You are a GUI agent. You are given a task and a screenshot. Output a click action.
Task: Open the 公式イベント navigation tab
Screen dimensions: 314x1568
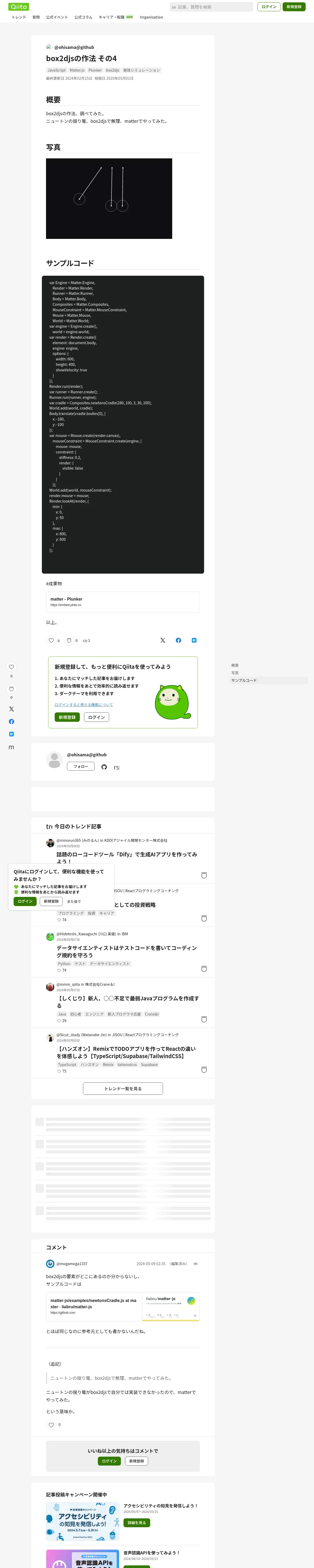point(57,17)
